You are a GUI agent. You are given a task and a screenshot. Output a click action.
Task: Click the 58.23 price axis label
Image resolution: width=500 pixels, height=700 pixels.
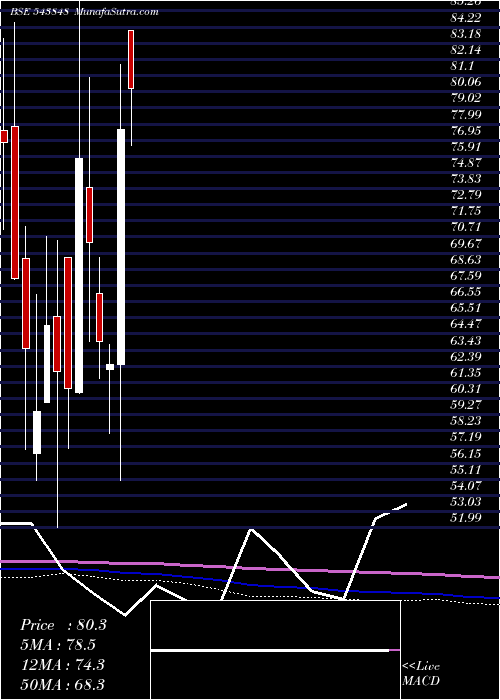pyautogui.click(x=467, y=421)
